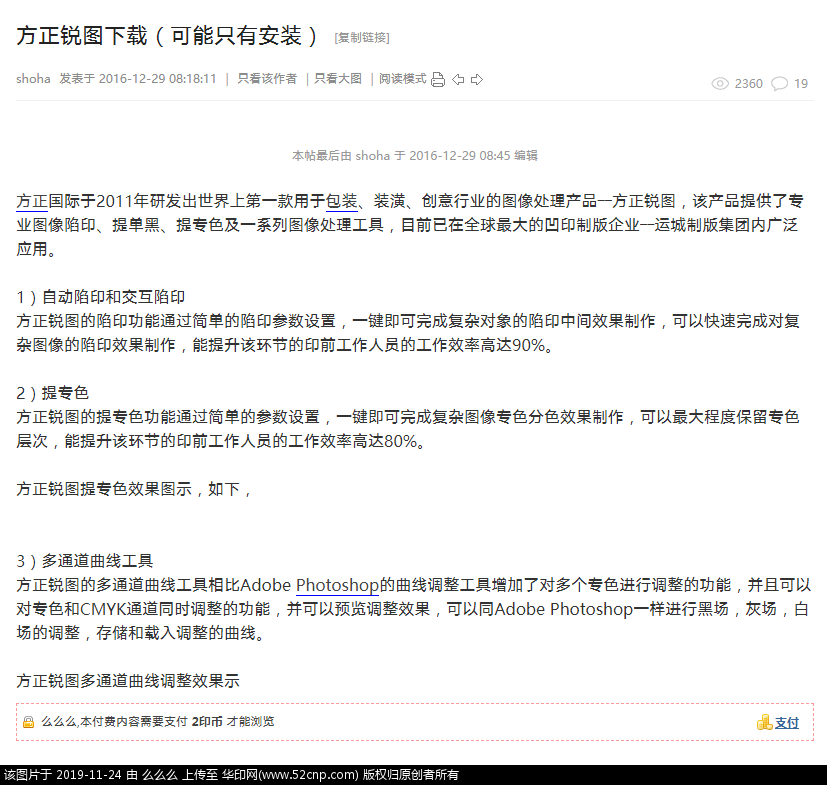Image resolution: width=827 pixels, height=785 pixels.
Task: Click the lock icon in paid content box
Action: (28, 722)
